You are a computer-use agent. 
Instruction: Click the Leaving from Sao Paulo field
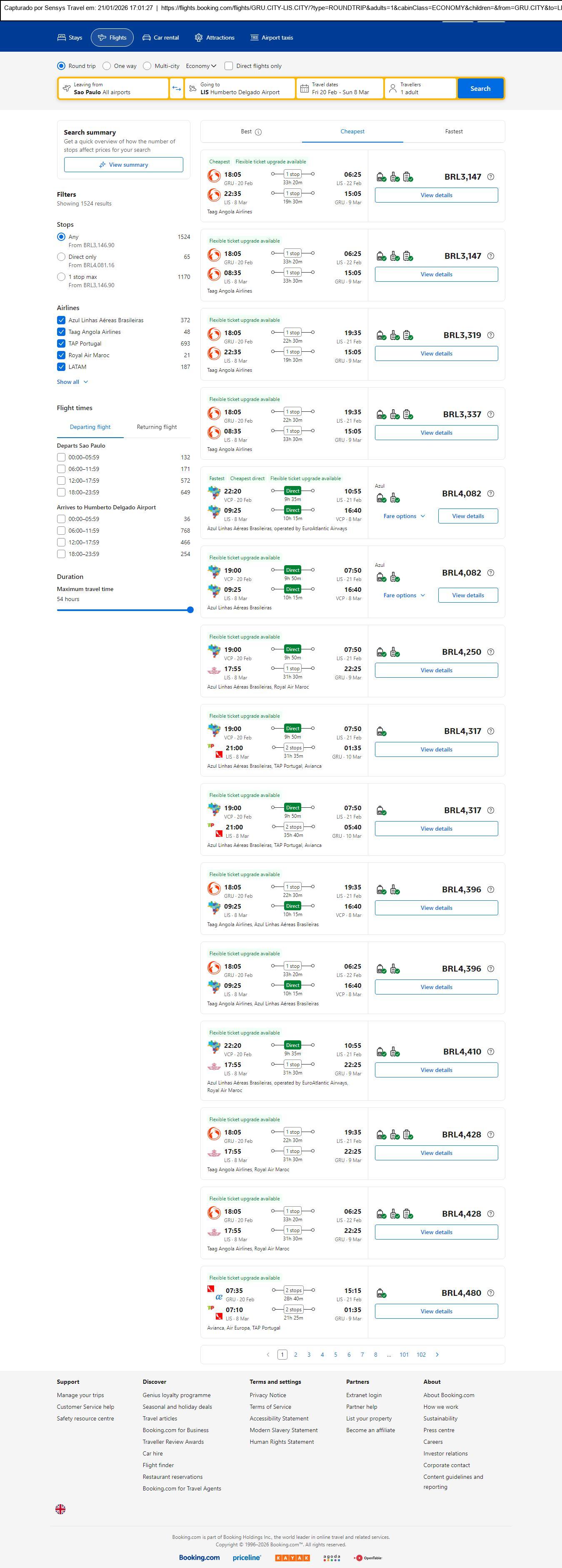[113, 88]
